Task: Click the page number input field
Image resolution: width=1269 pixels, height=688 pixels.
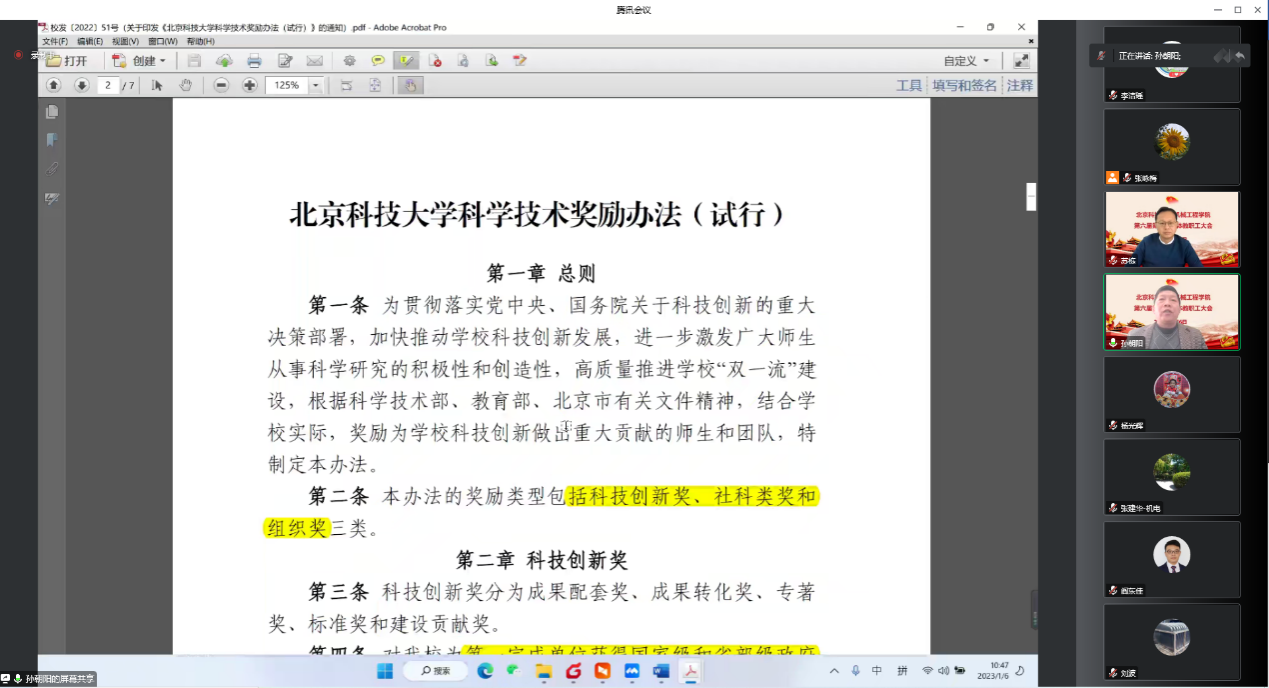Action: 108,86
